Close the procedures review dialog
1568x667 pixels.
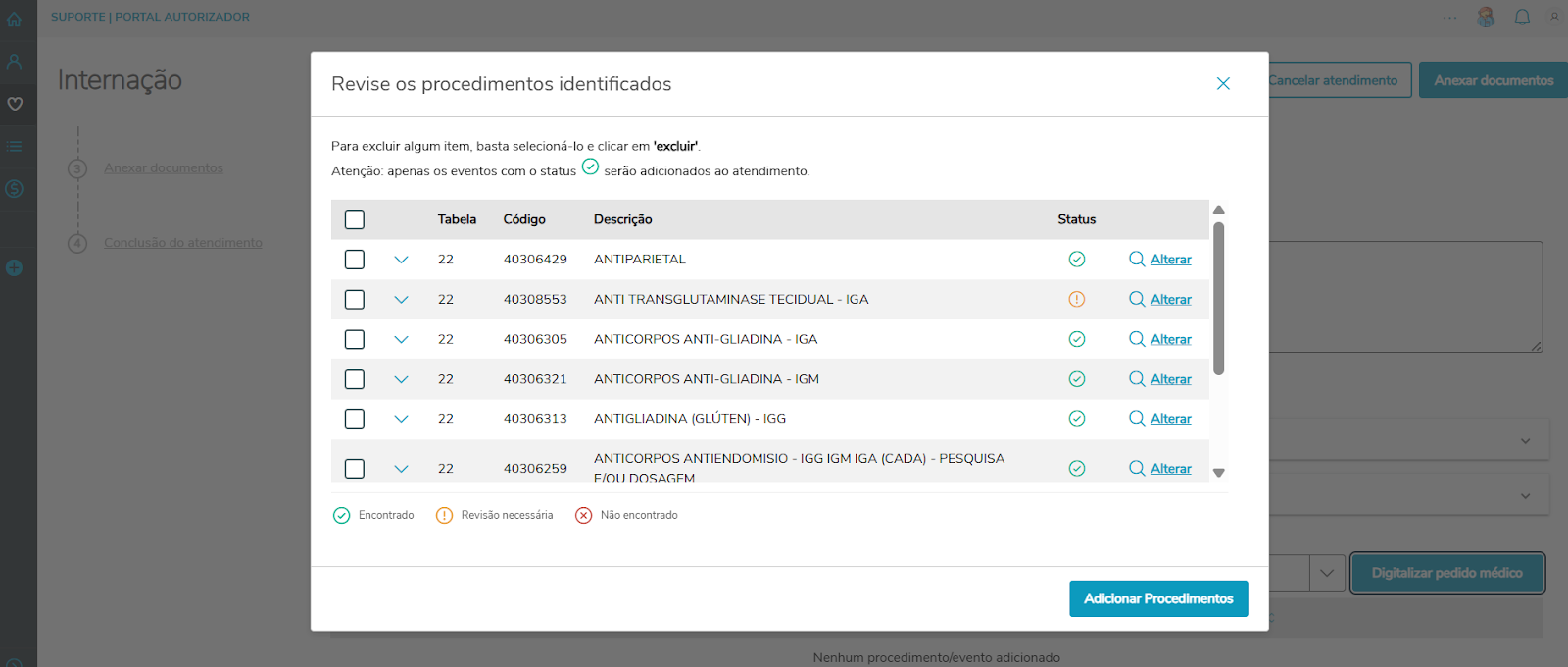point(1223,84)
